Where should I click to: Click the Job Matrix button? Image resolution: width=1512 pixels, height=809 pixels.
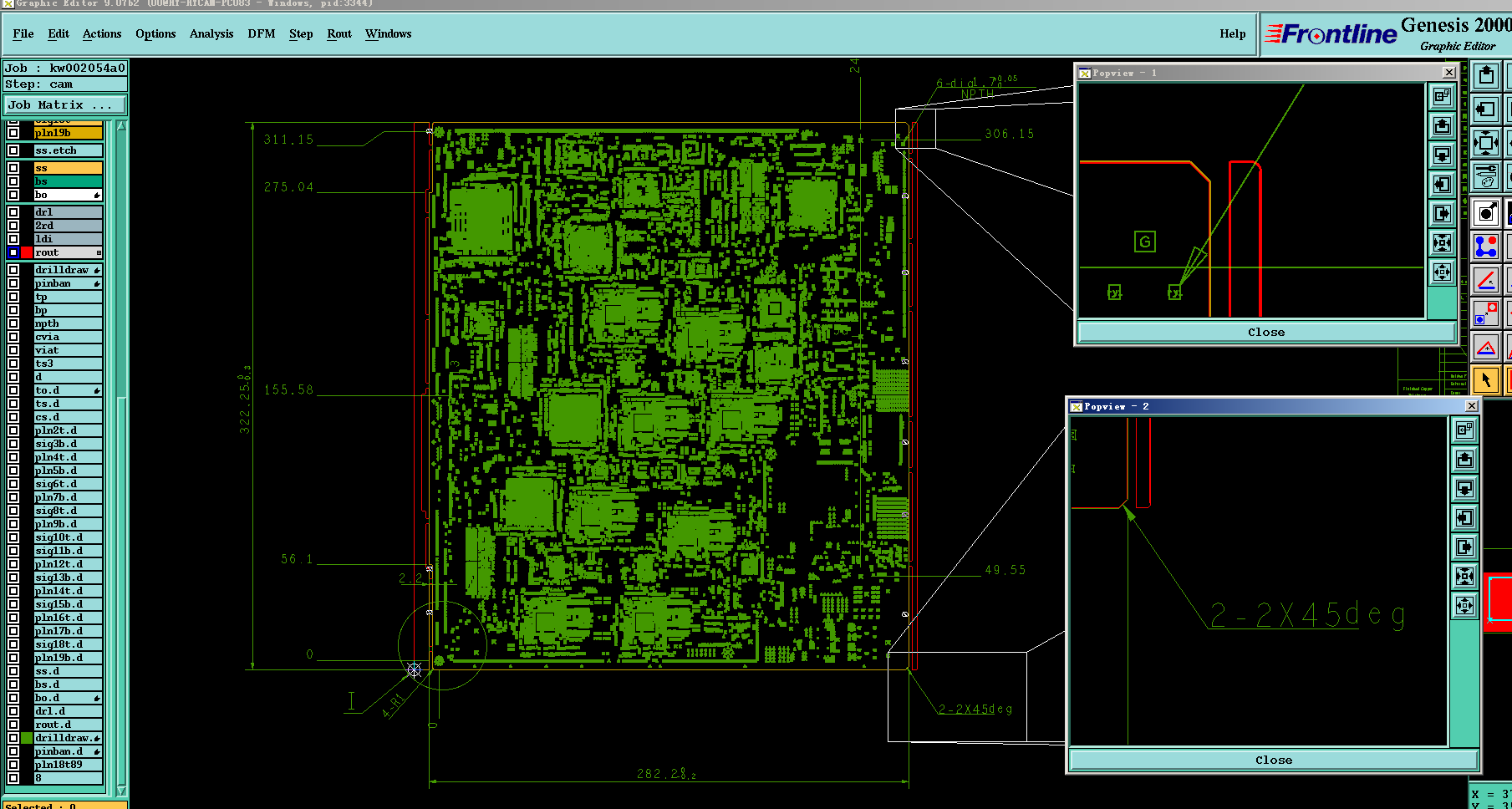(64, 104)
